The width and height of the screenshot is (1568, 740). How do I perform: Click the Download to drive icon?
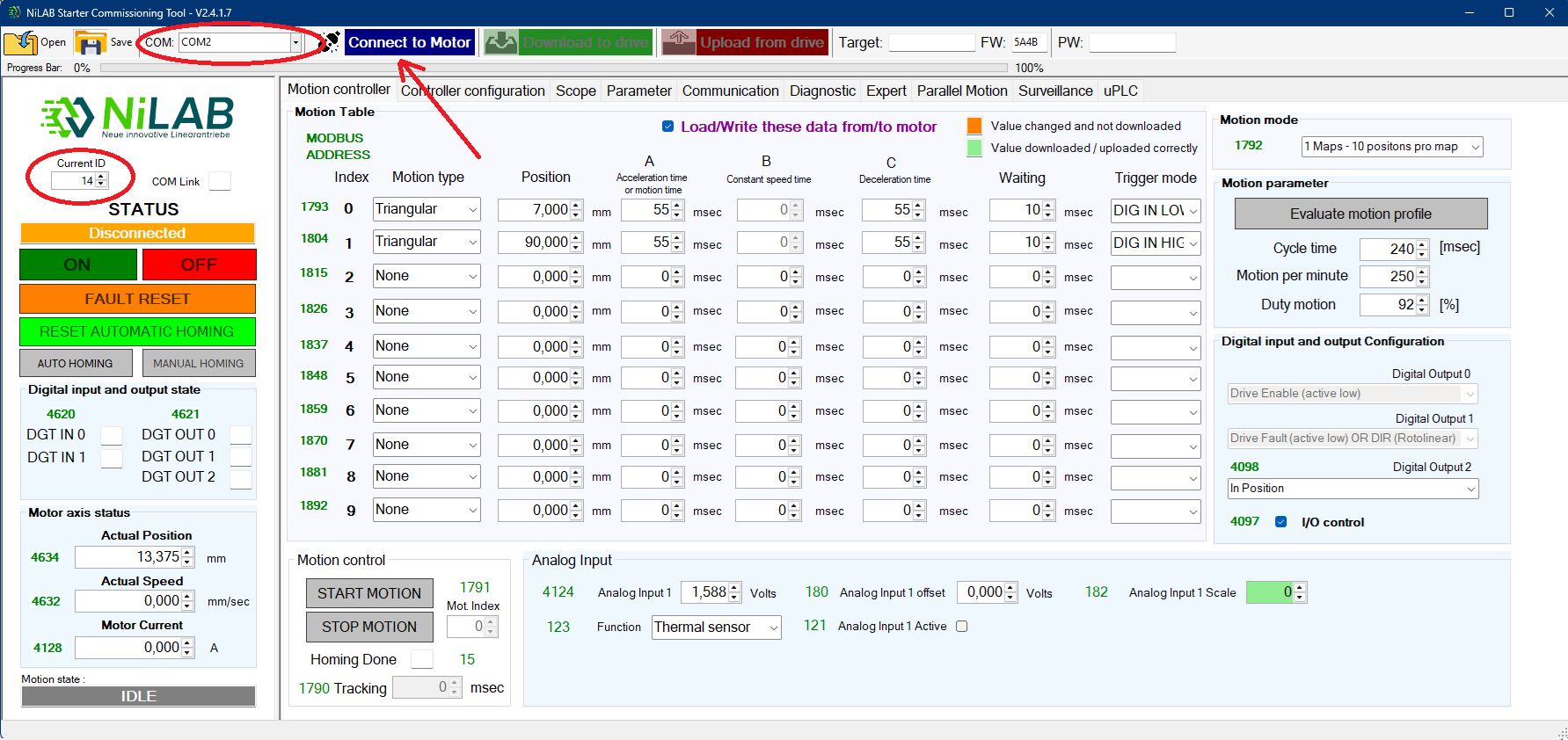click(500, 42)
